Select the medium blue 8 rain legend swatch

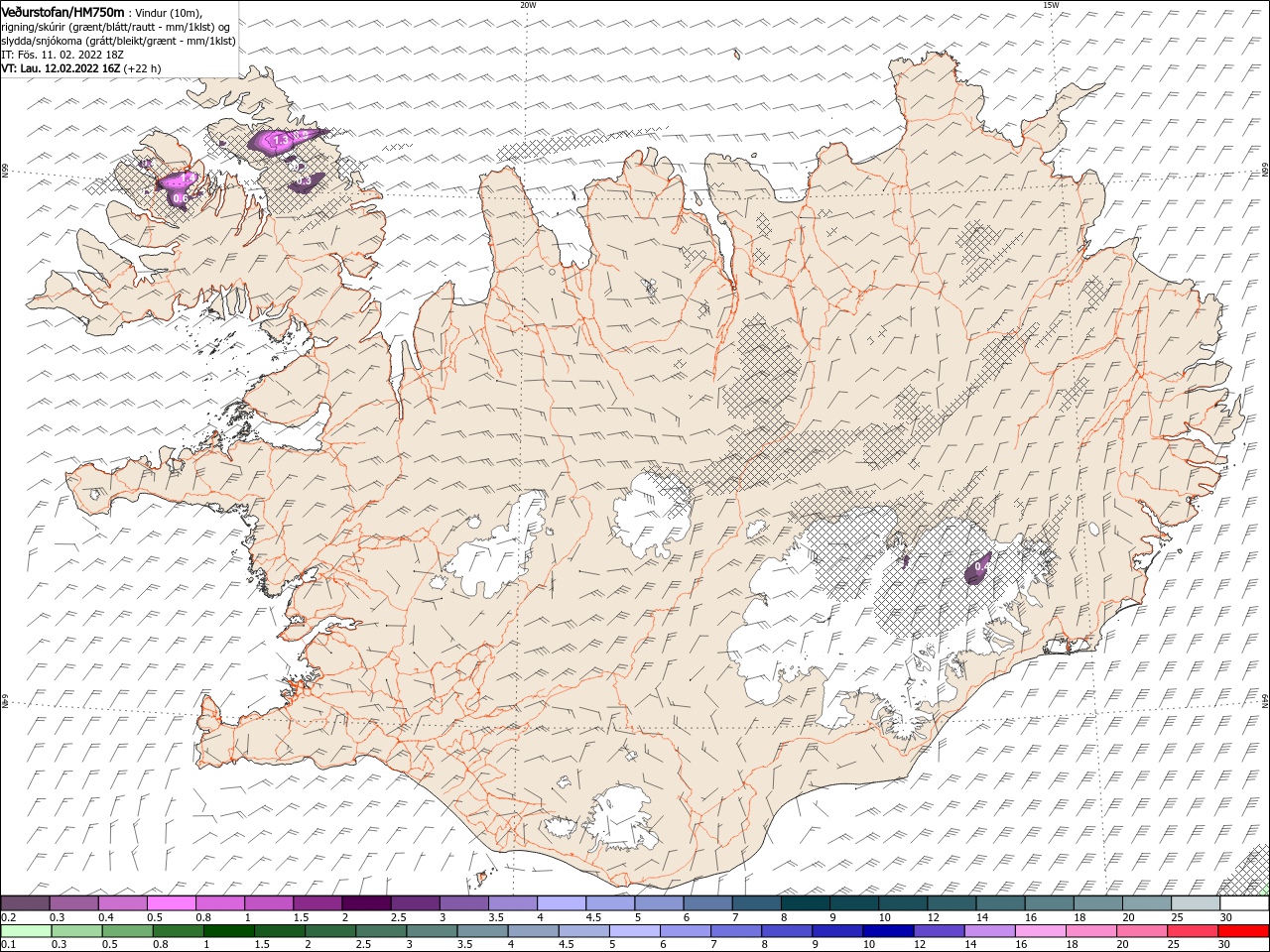tap(787, 931)
